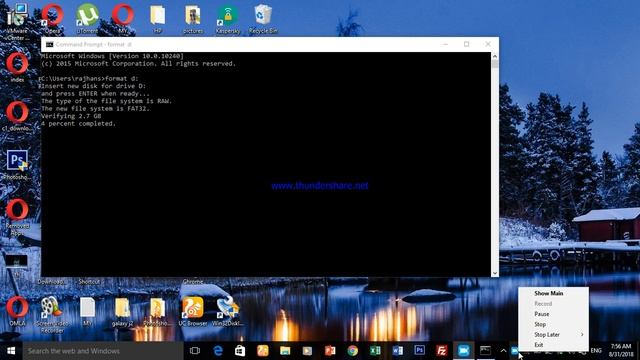Select the UC Browser desktop shortcut
The width and height of the screenshot is (640, 360).
(x=193, y=311)
